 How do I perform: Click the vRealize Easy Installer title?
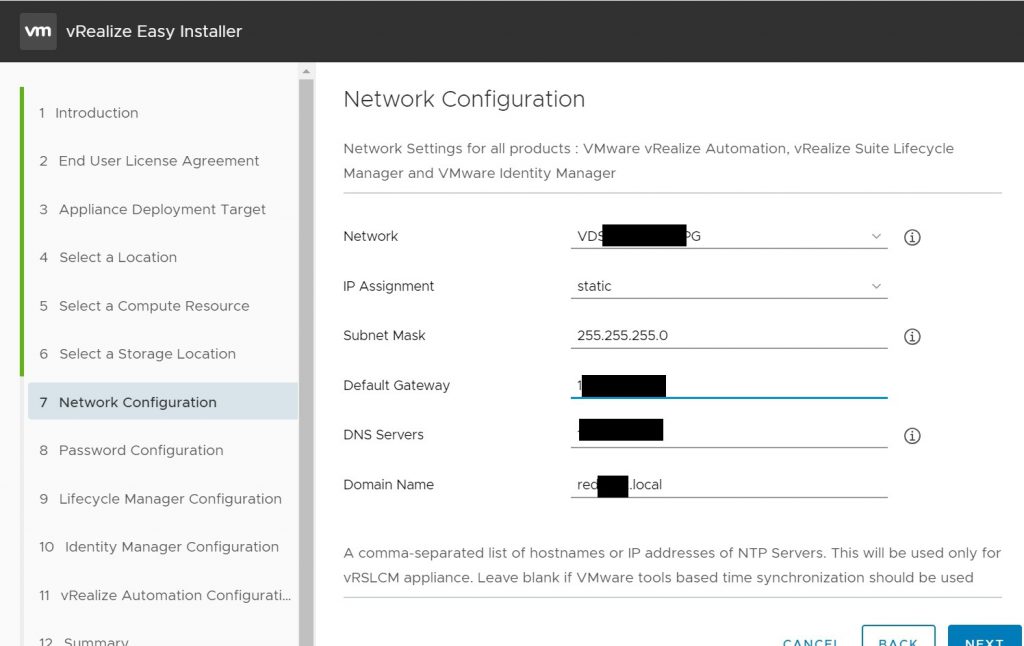(x=154, y=31)
